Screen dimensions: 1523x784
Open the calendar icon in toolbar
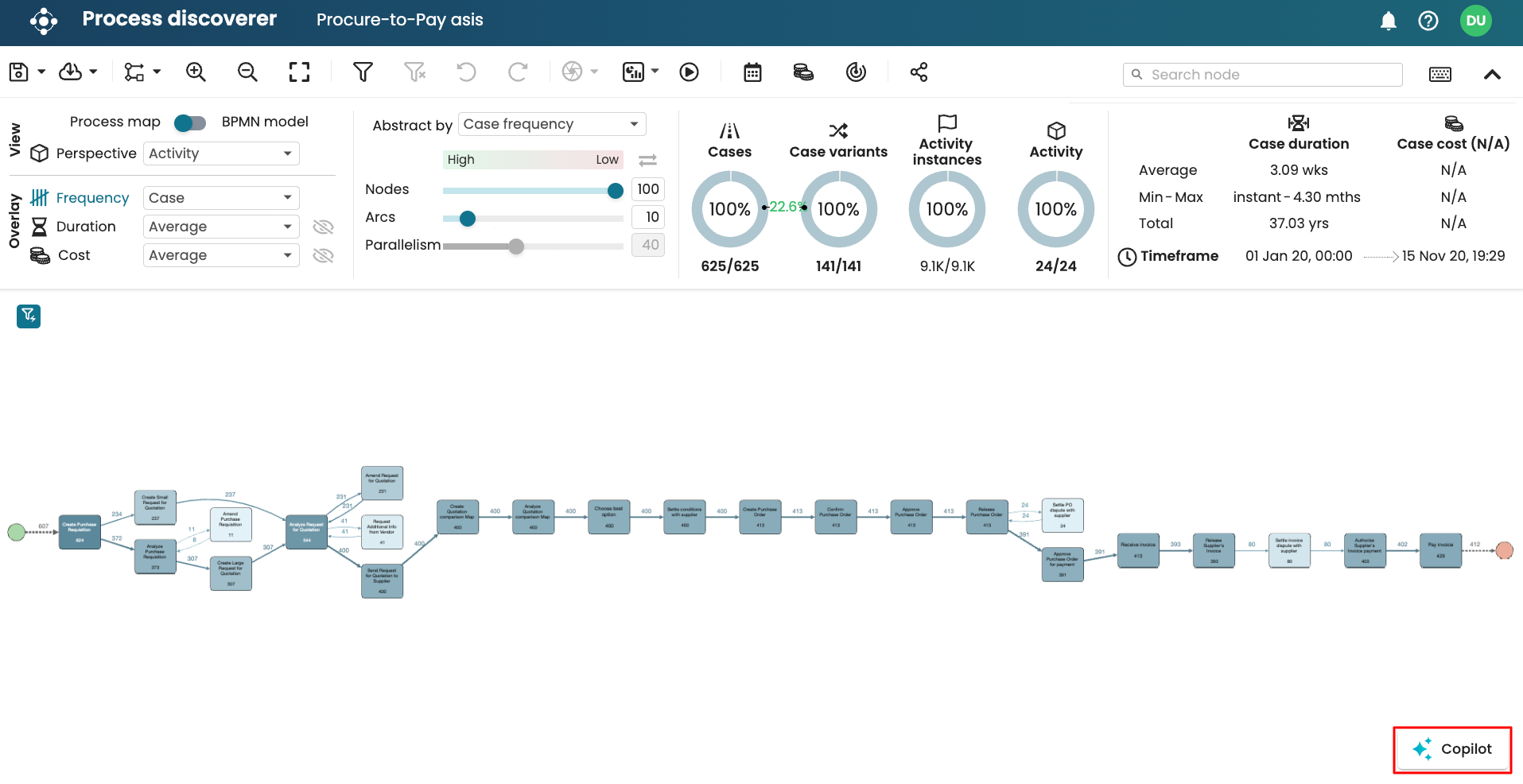752,72
